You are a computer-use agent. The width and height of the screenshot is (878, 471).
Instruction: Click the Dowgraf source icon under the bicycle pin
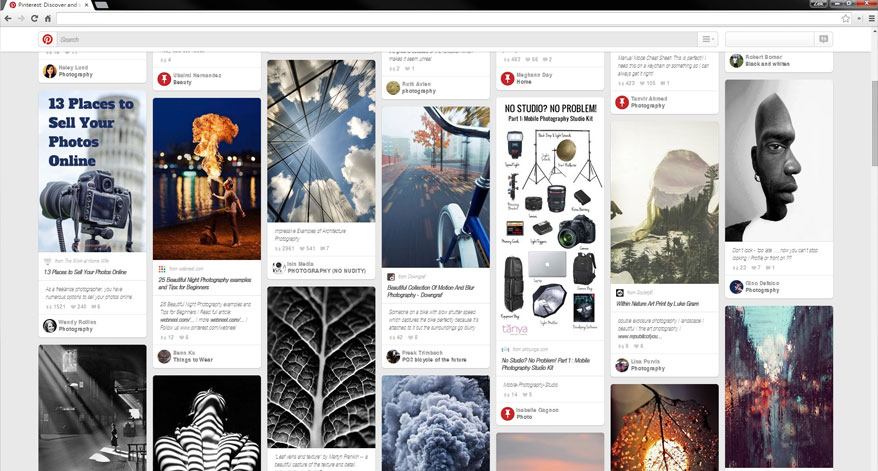coord(391,277)
